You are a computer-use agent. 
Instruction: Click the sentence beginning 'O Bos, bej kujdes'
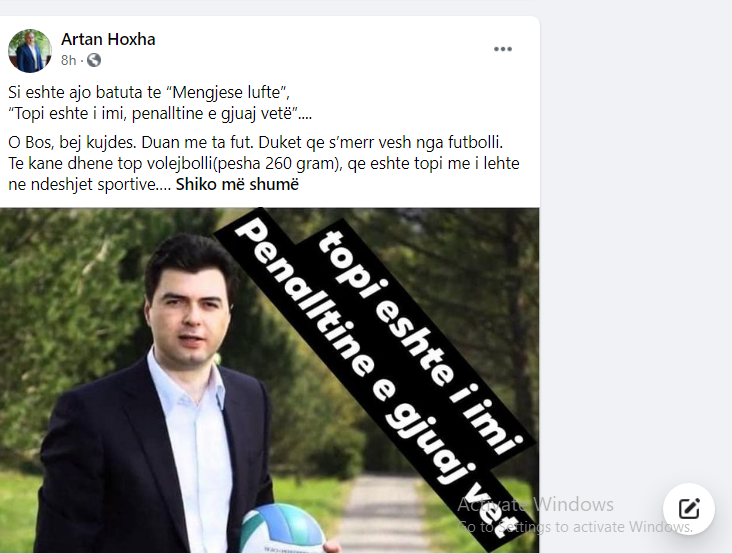click(255, 142)
